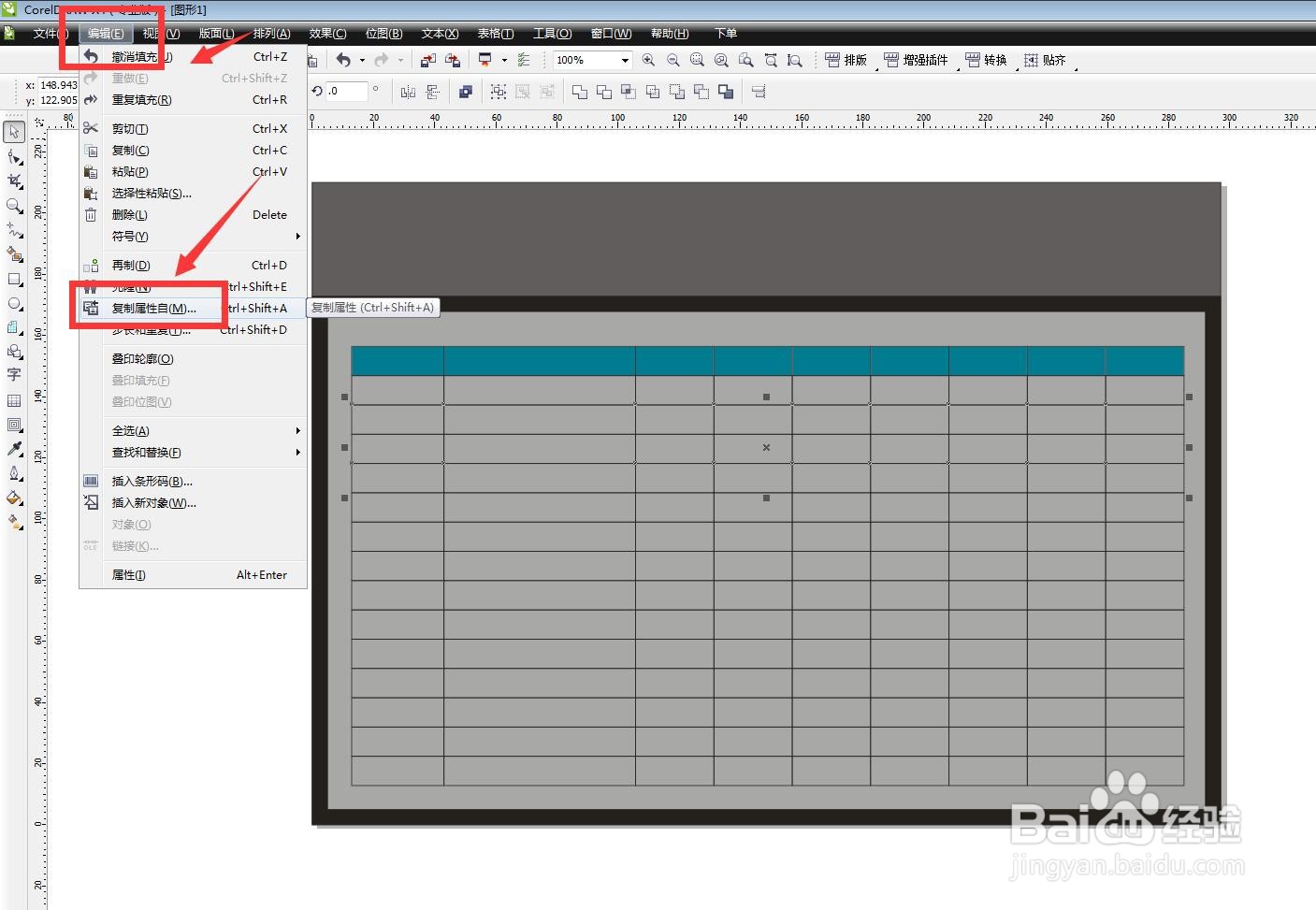This screenshot has width=1316, height=910.
Task: Choose 重复填充(R) menu entry
Action: click(x=194, y=100)
